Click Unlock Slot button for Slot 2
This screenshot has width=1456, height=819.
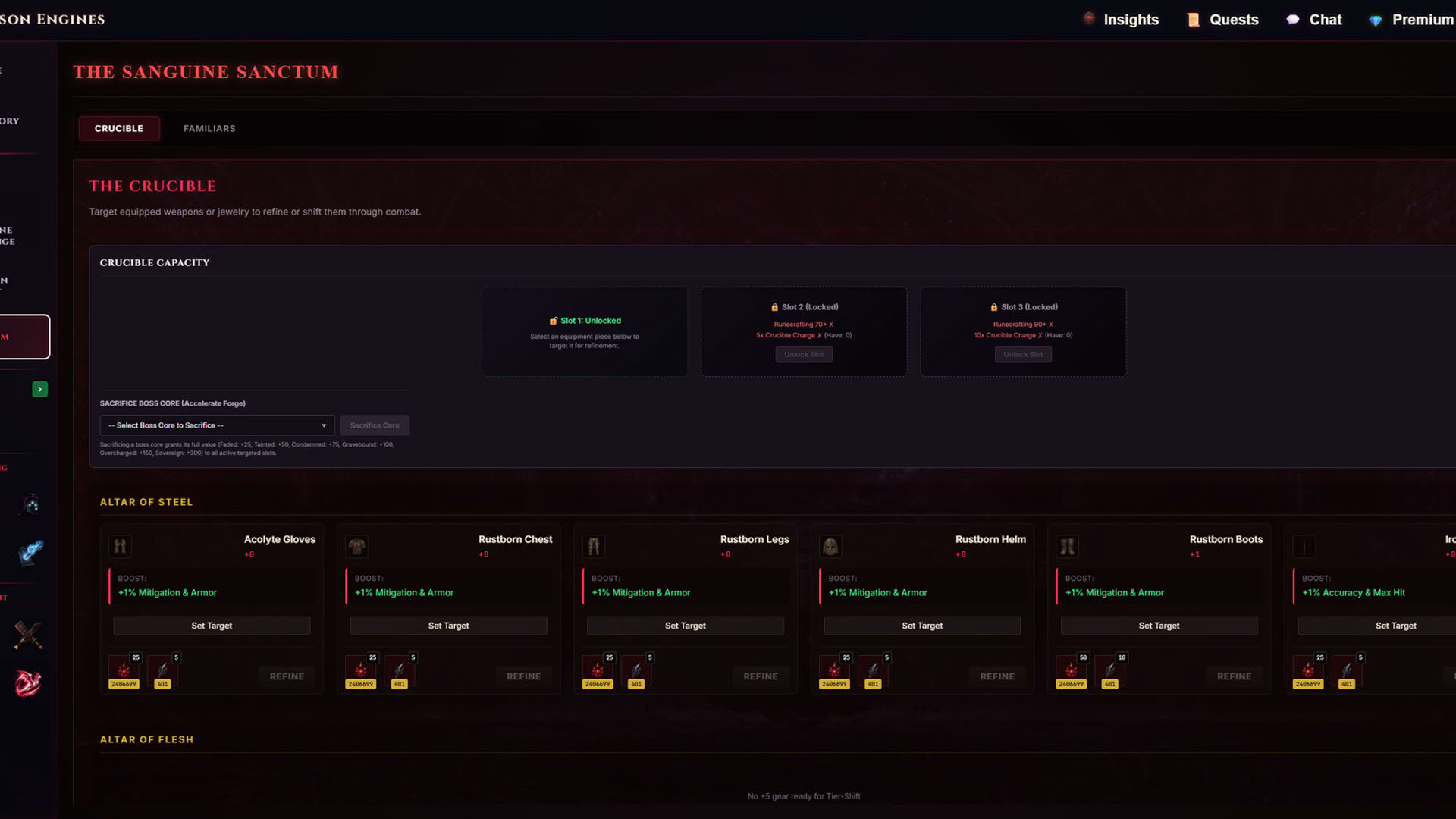pos(804,354)
